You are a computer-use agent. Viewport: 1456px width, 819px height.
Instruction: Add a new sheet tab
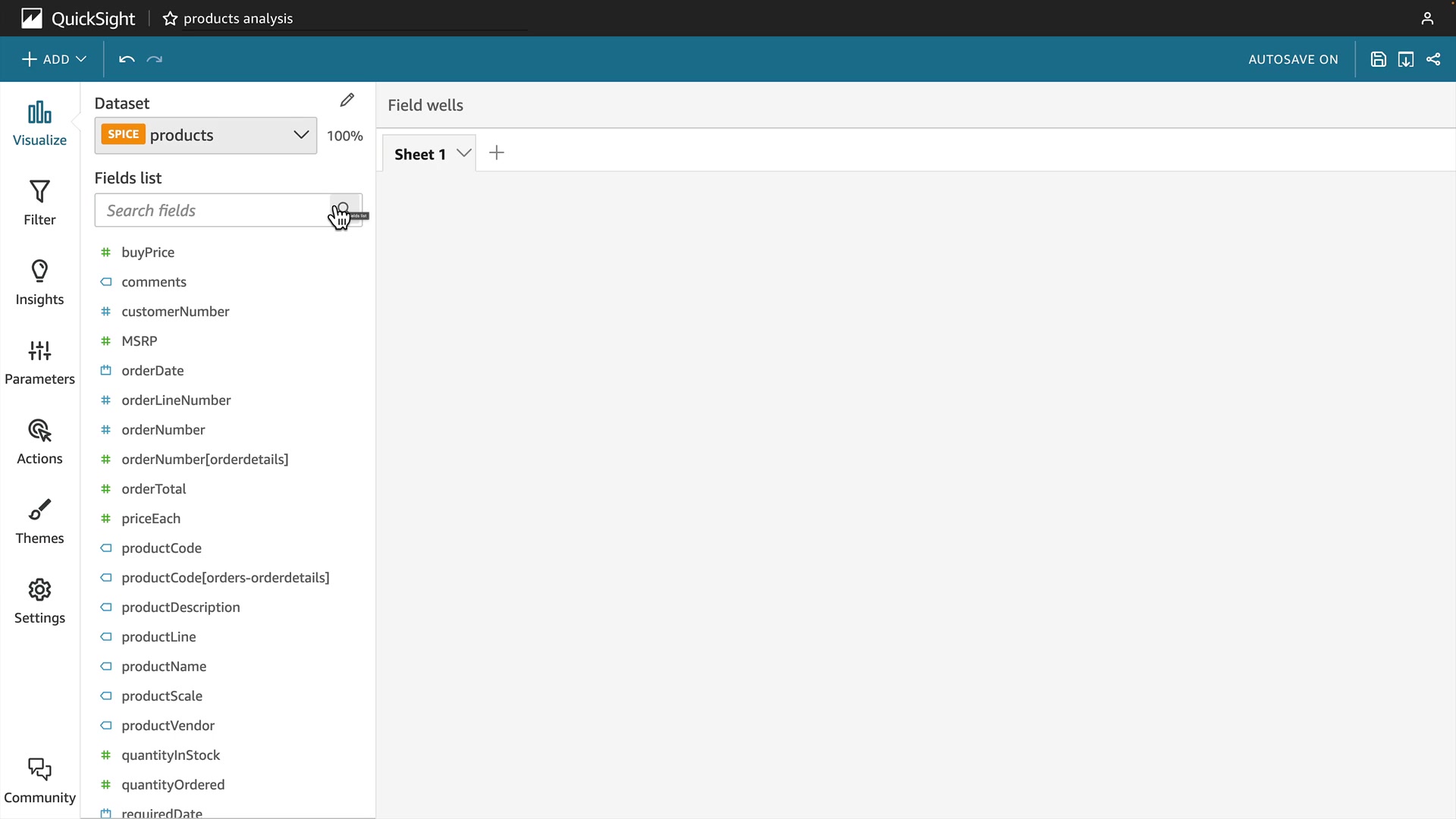[497, 153]
